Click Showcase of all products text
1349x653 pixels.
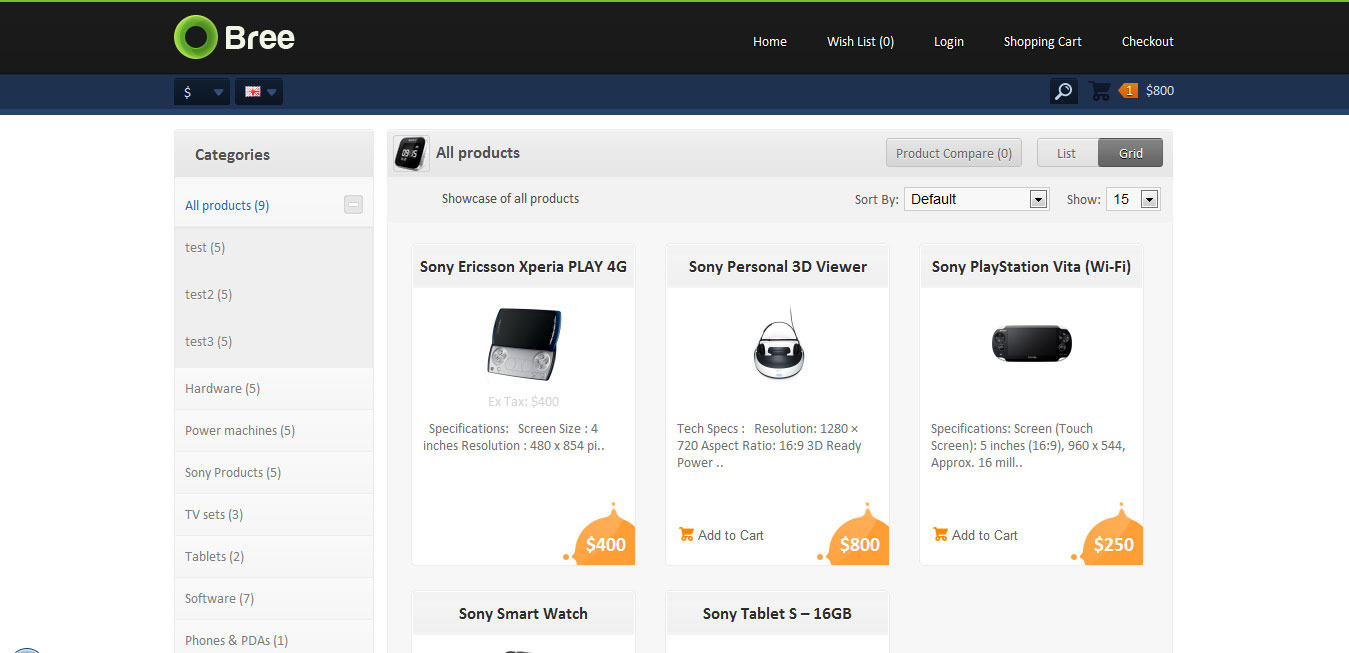point(510,198)
